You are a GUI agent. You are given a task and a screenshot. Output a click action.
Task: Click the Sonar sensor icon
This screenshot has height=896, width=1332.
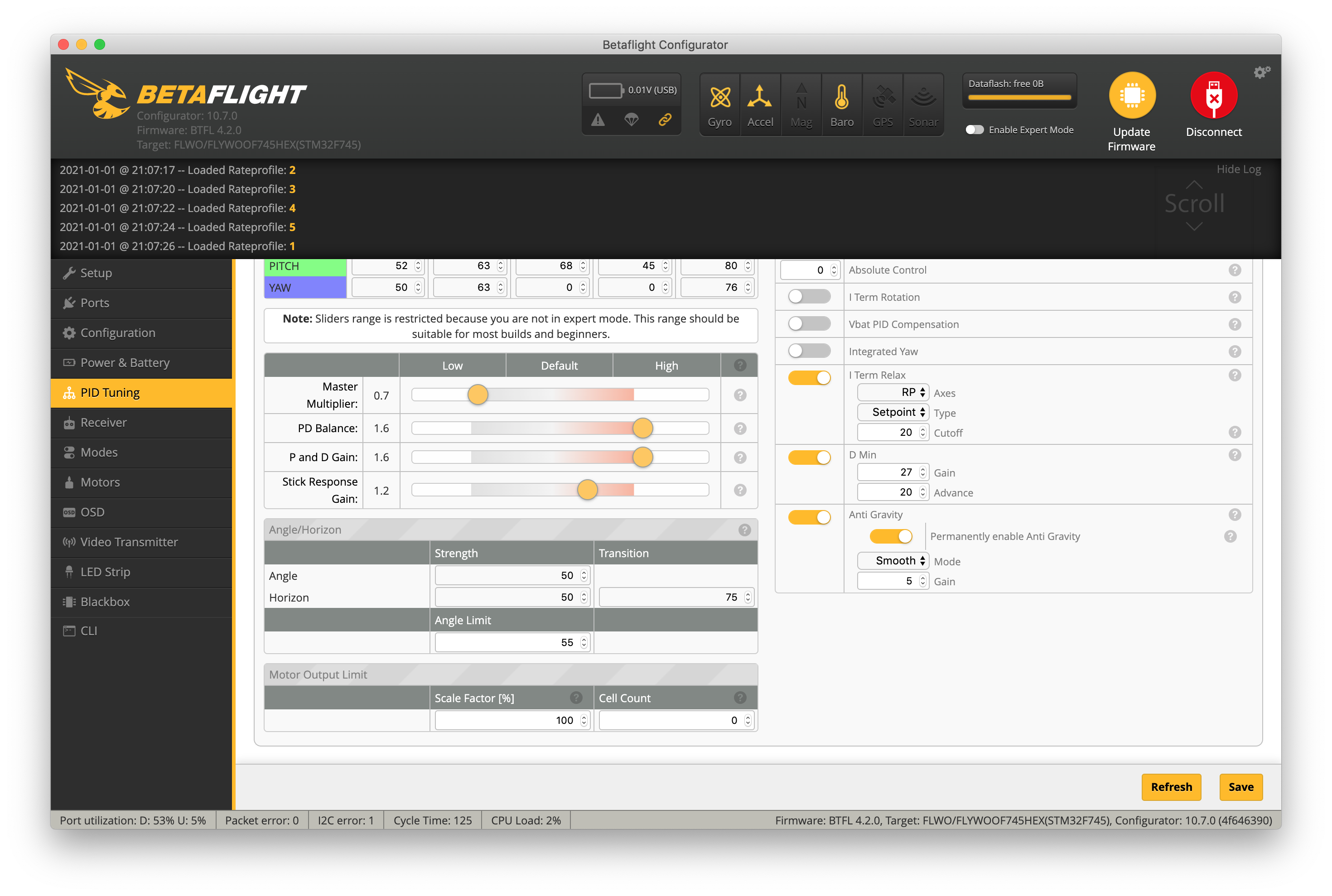(x=923, y=97)
